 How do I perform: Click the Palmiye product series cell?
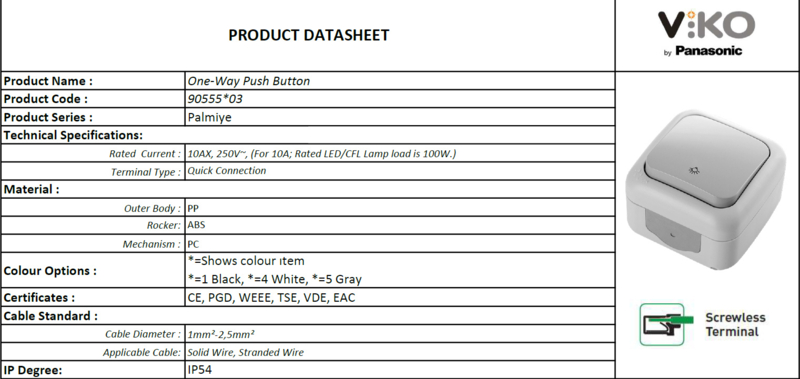coord(400,117)
